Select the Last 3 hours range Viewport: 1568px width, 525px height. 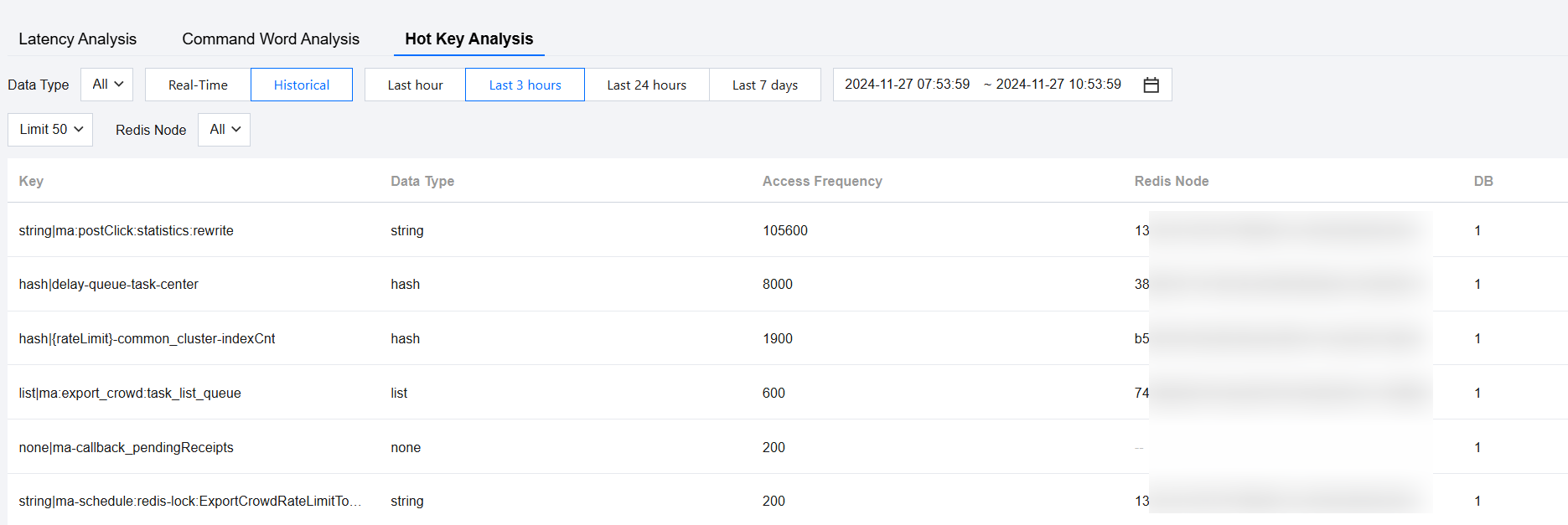[x=525, y=85]
